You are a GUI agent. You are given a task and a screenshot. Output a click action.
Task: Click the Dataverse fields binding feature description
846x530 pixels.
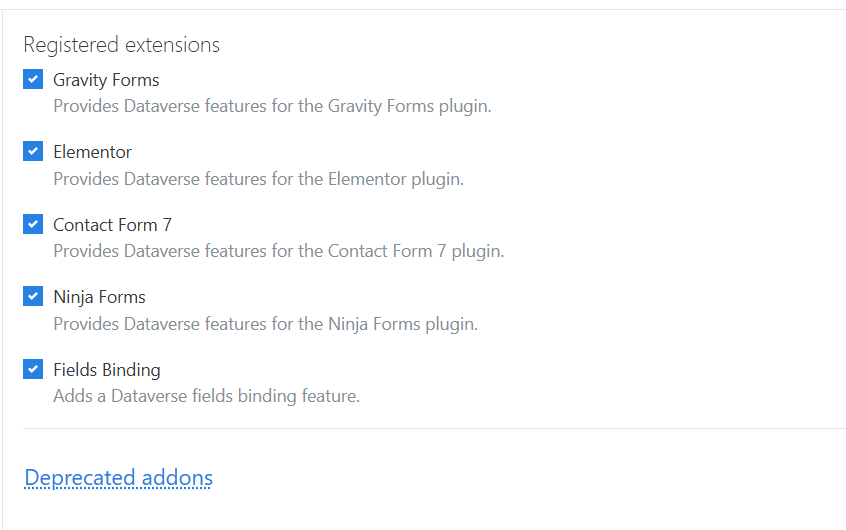click(206, 396)
